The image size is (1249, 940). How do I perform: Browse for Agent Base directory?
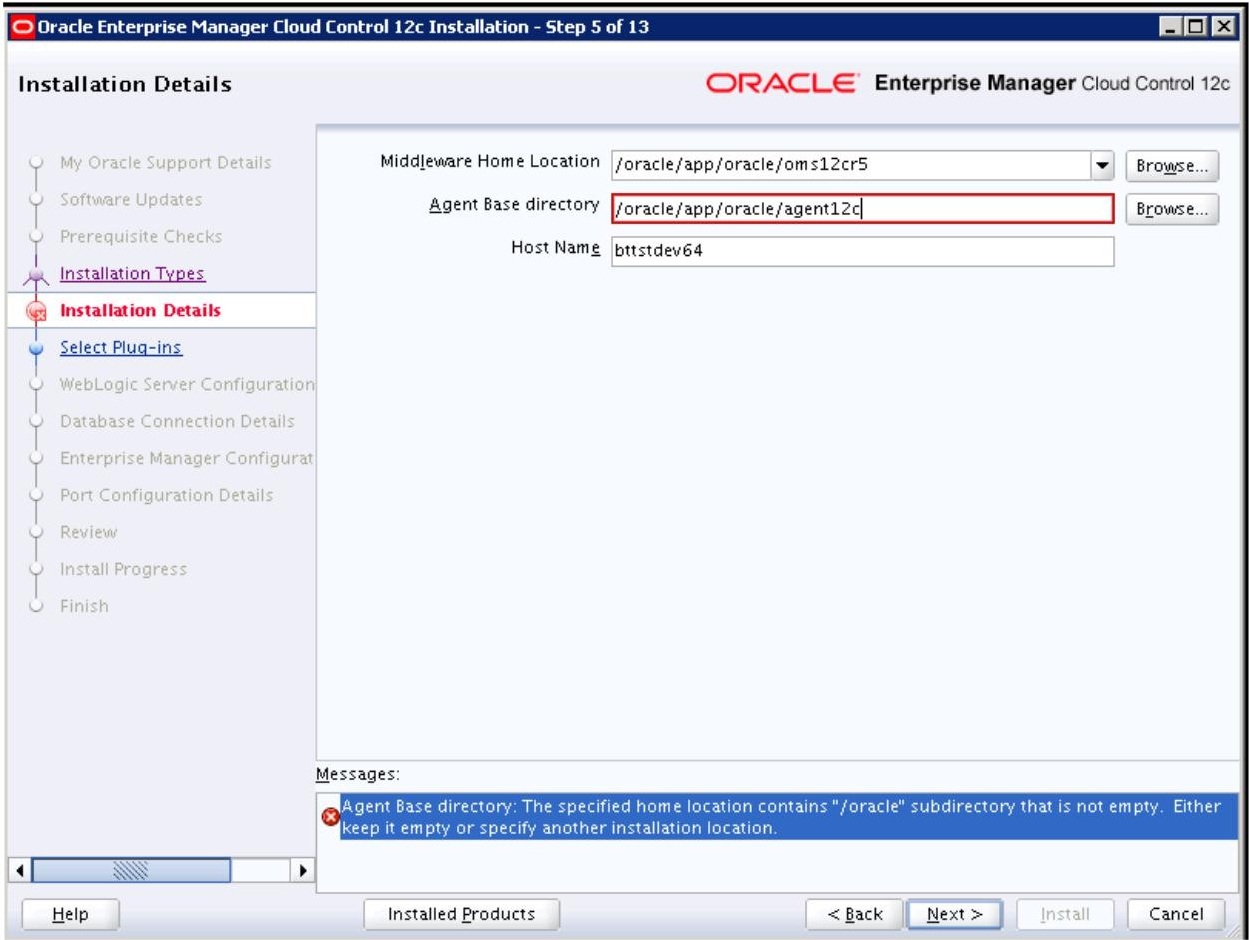(x=1172, y=209)
